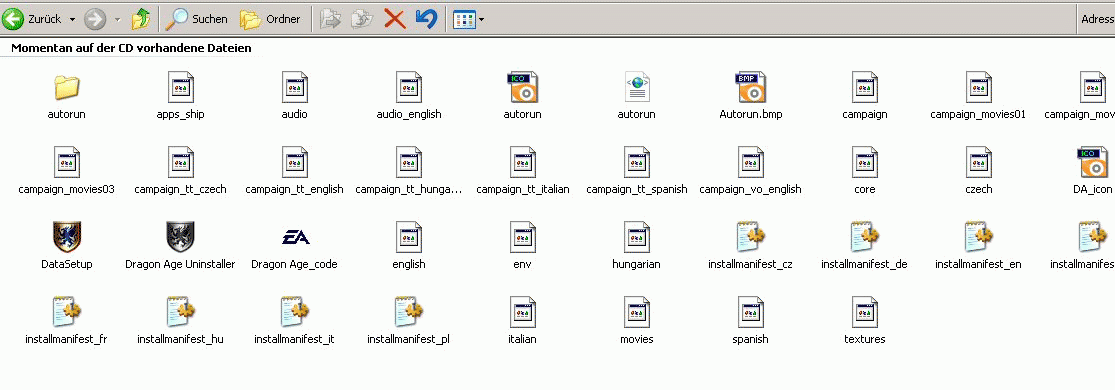This screenshot has width=1115, height=390.
Task: Select the hungarian file
Action: pyautogui.click(x=636, y=246)
